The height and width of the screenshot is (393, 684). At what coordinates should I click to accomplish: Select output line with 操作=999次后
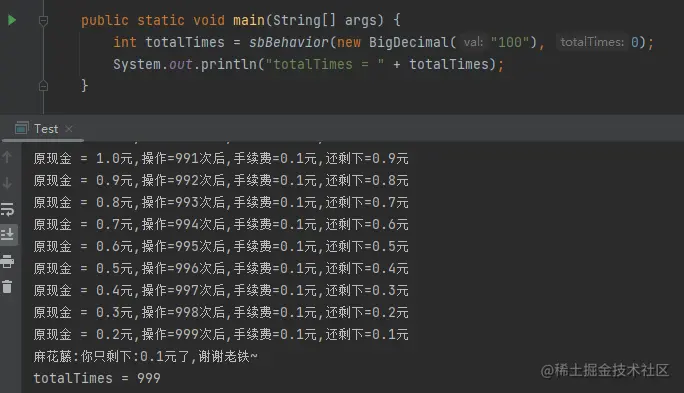tap(221, 334)
